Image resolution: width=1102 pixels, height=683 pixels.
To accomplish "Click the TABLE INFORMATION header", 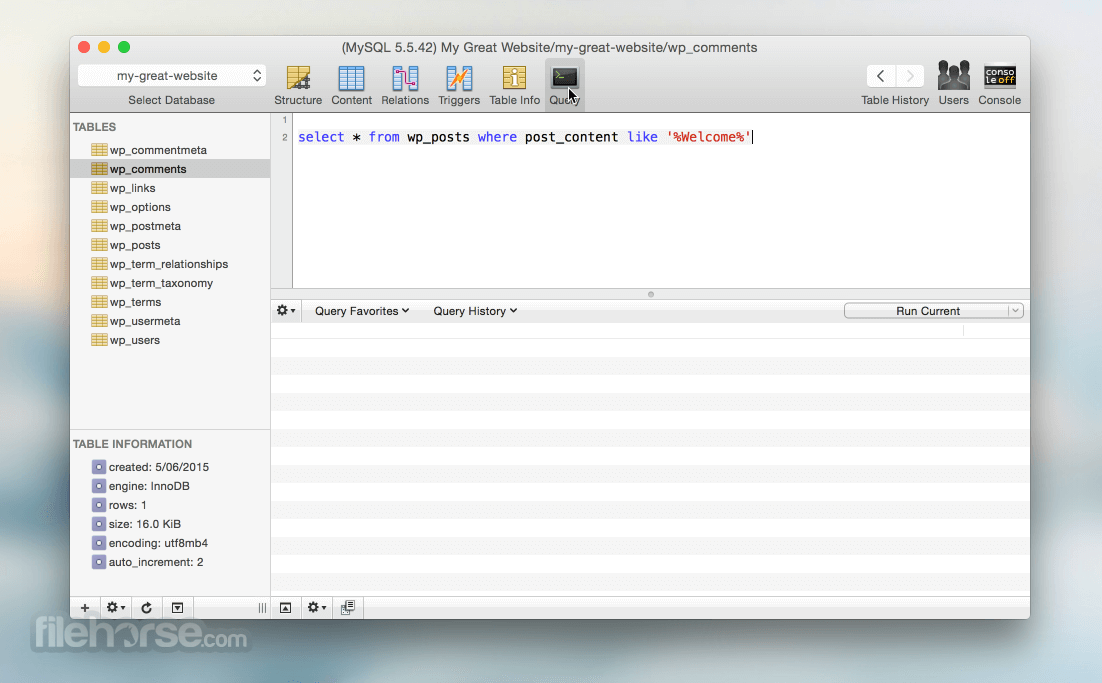I will point(132,443).
